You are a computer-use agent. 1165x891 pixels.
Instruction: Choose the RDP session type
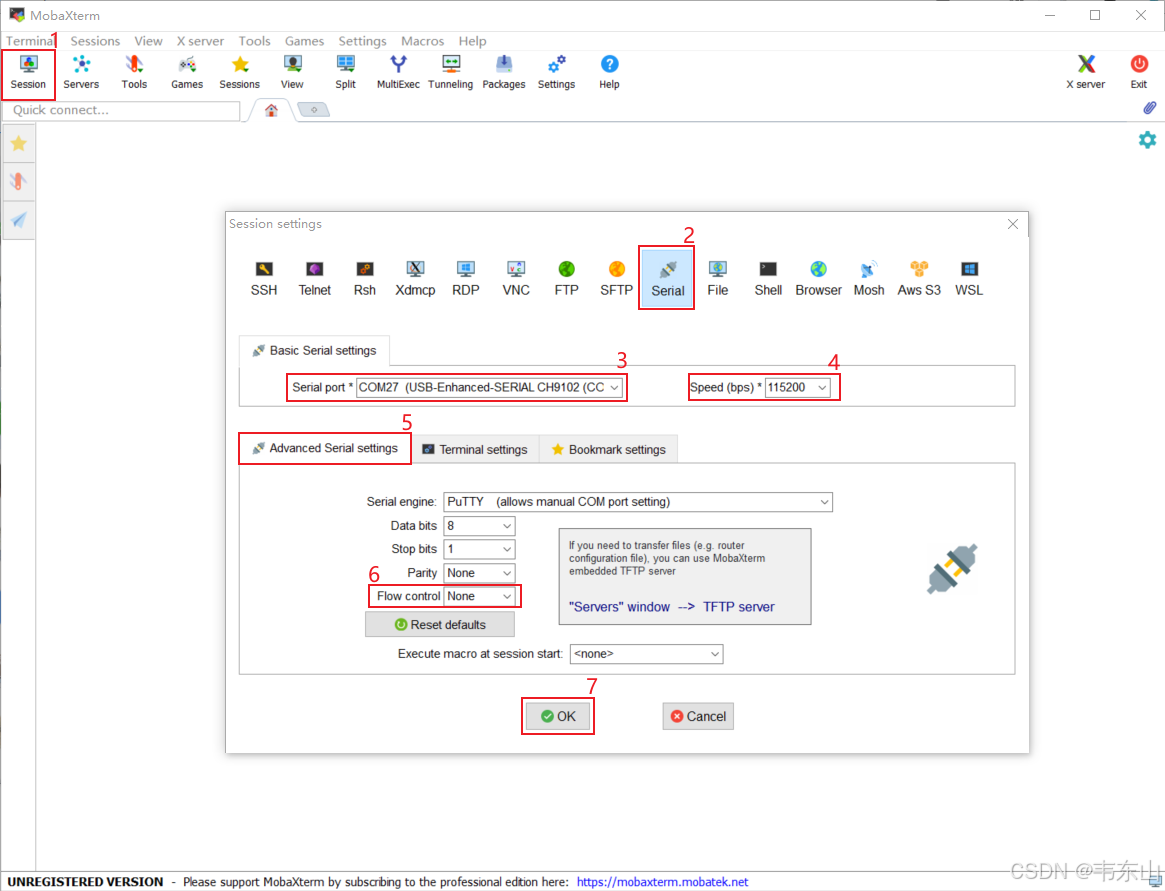(x=466, y=279)
